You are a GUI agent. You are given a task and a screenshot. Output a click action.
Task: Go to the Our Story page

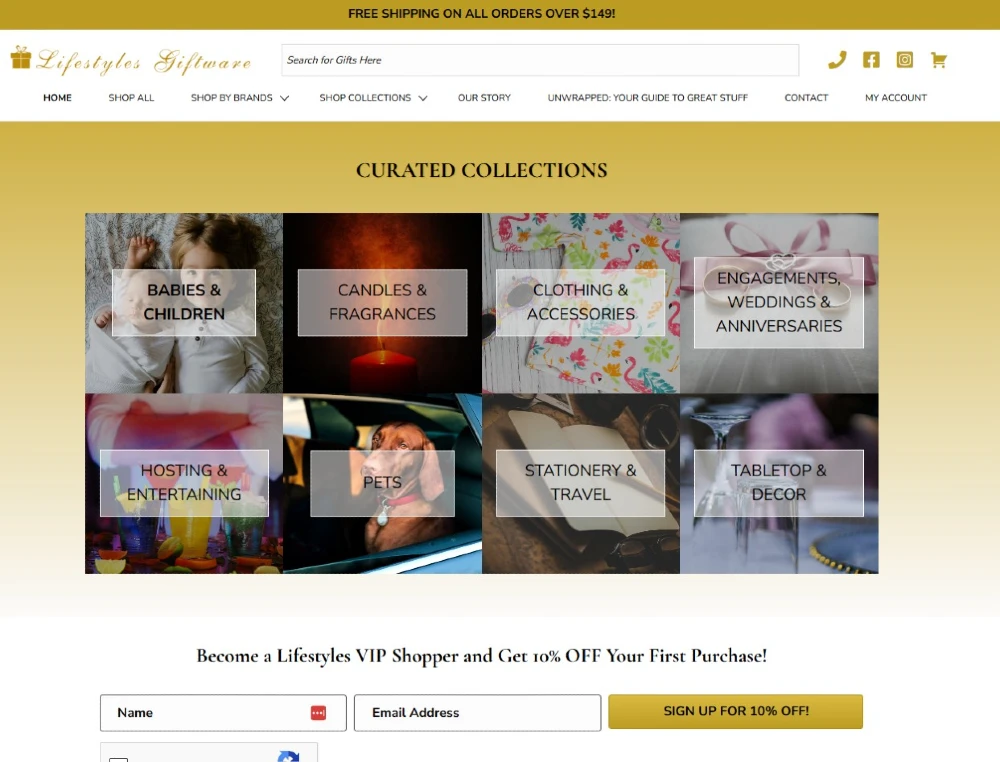(484, 98)
